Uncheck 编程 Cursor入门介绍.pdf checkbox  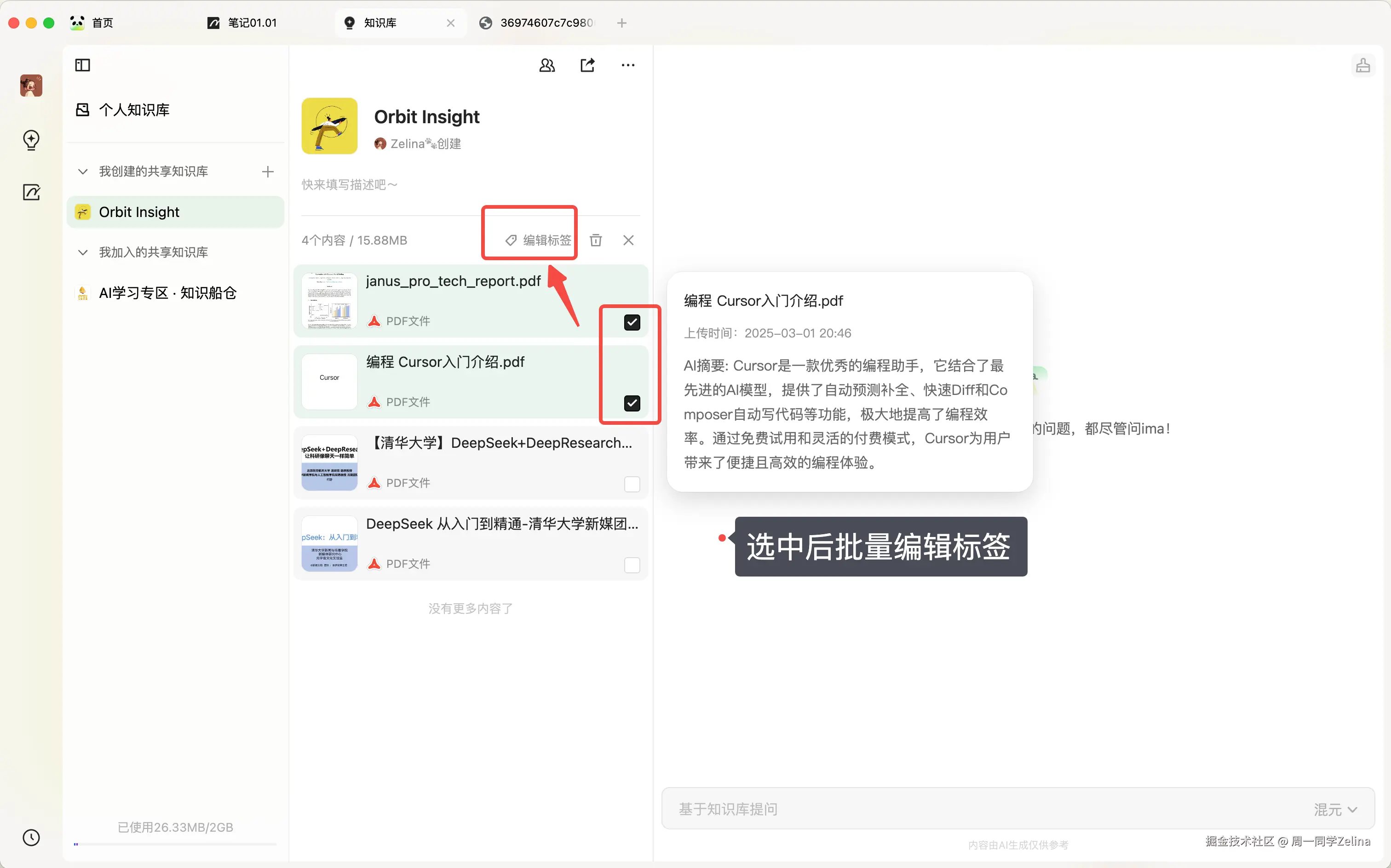tap(632, 403)
